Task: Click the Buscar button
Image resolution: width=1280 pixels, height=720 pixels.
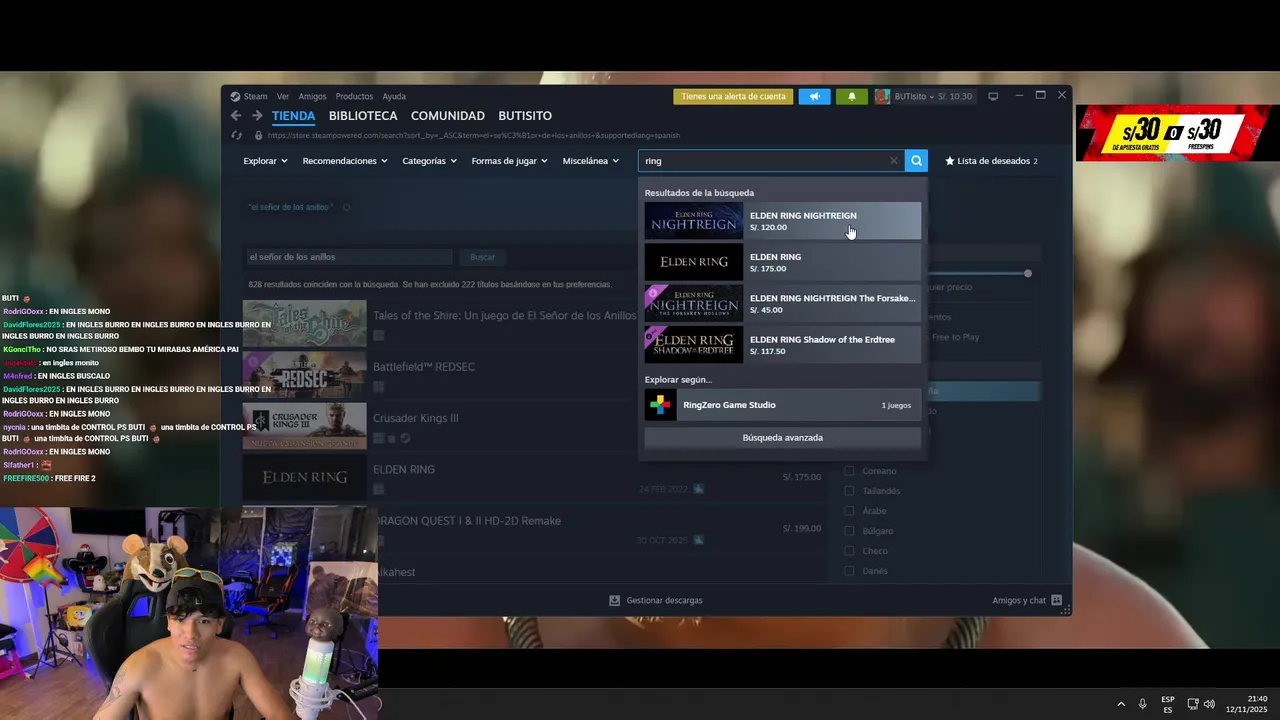Action: coord(483,257)
